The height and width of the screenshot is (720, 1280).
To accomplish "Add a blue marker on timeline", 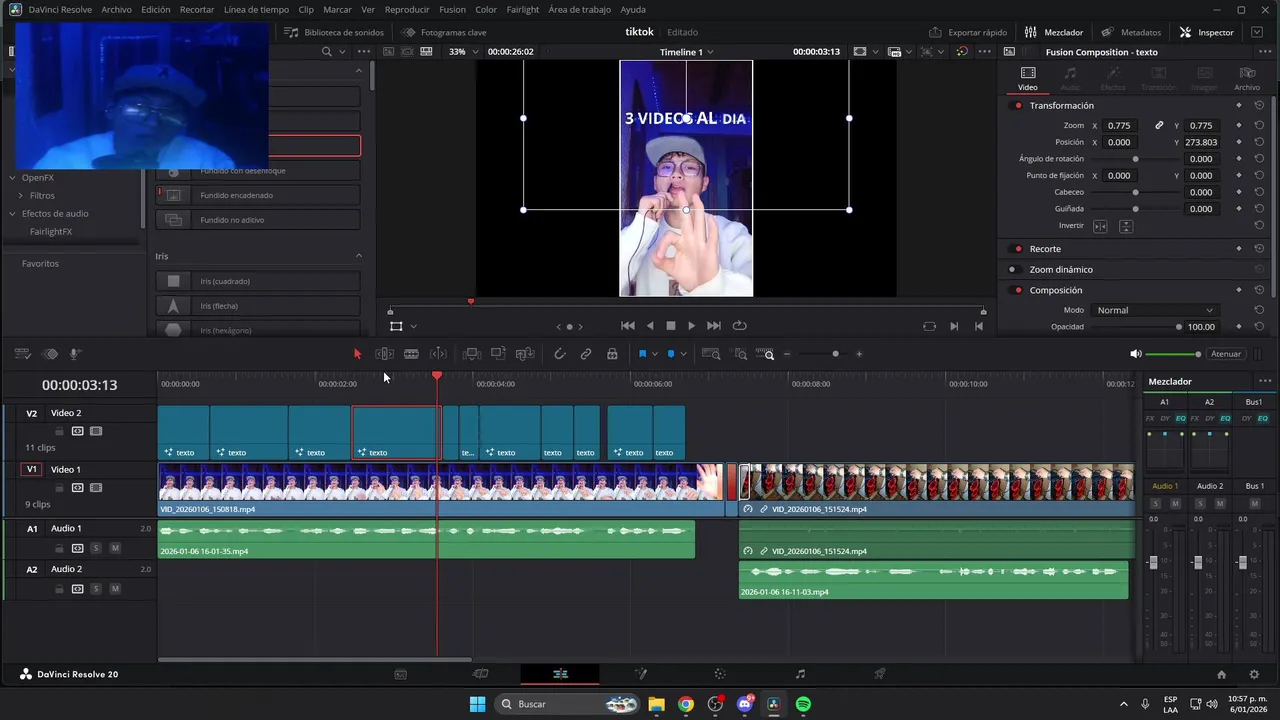I will 671,354.
